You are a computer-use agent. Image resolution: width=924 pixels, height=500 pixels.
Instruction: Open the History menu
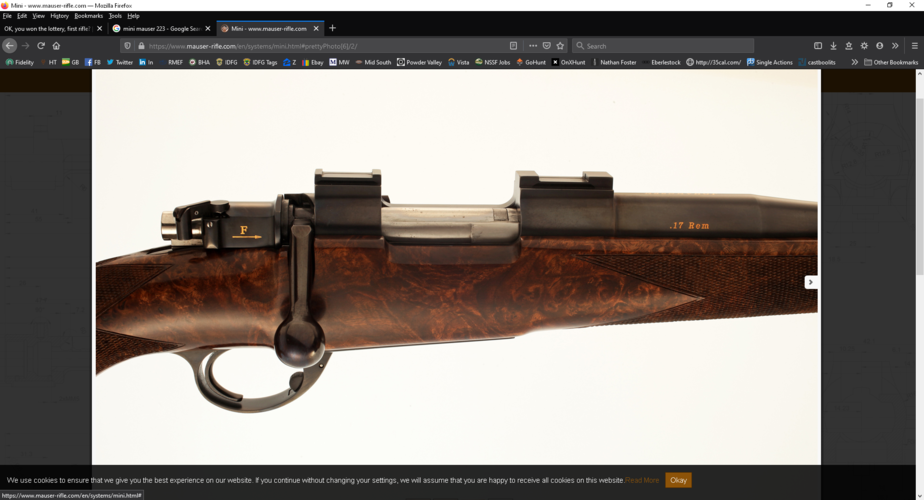pos(59,16)
